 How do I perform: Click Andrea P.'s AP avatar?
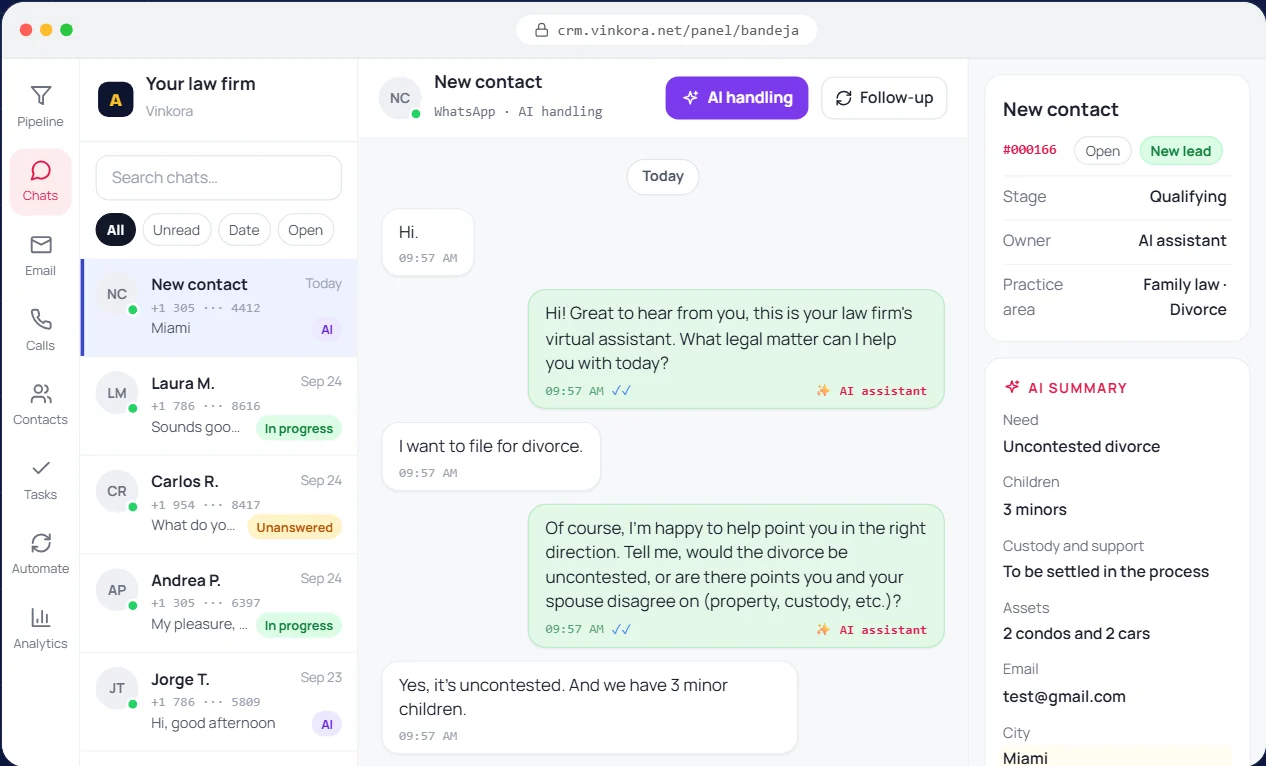click(x=117, y=590)
